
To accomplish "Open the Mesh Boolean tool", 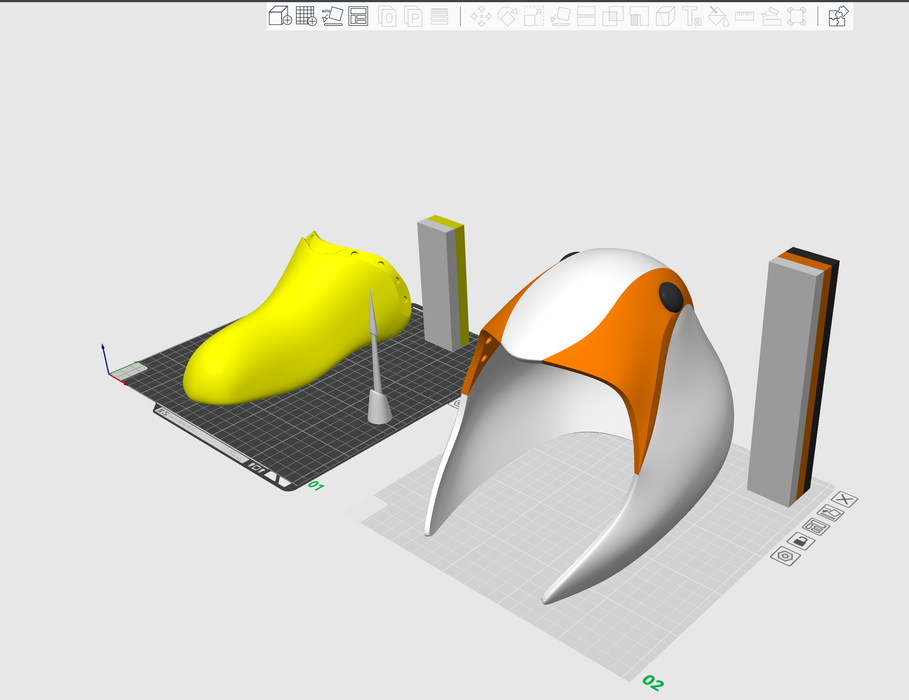I will click(x=613, y=16).
